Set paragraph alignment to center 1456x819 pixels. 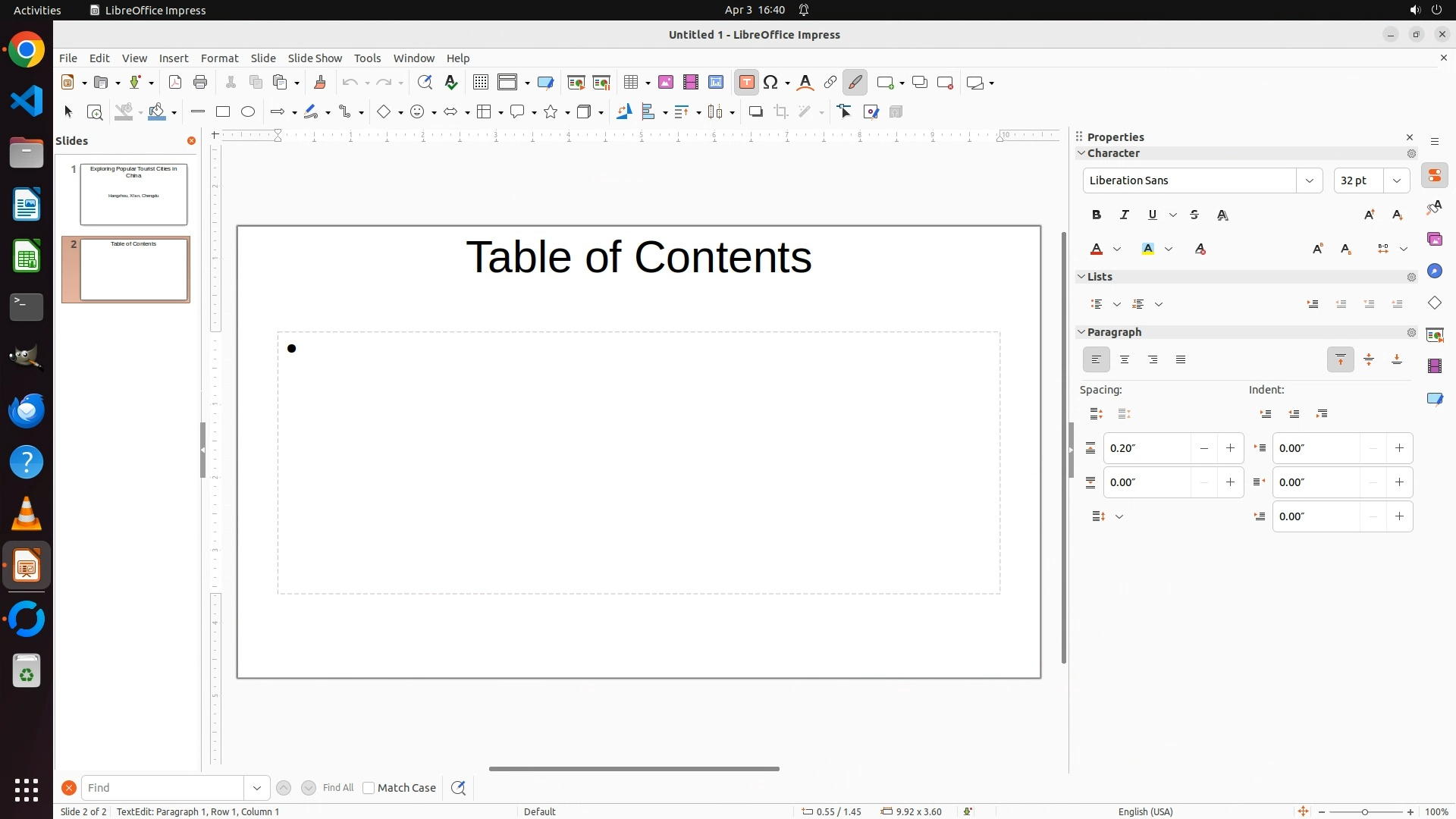coord(1125,360)
